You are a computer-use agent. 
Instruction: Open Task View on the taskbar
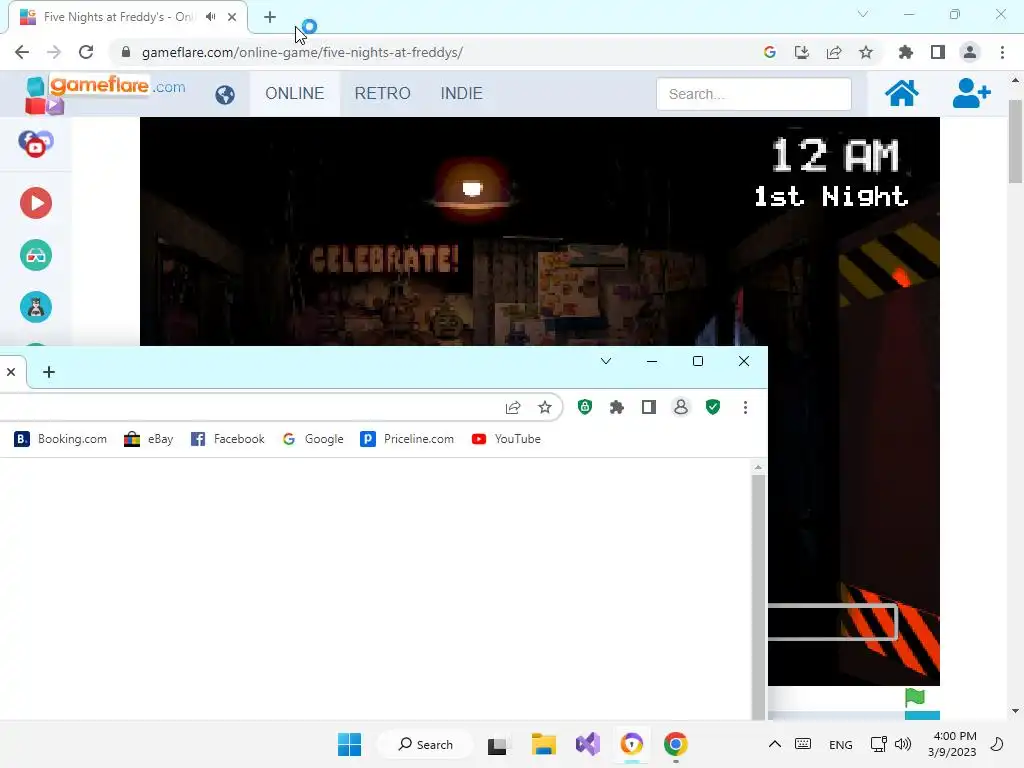click(x=498, y=744)
